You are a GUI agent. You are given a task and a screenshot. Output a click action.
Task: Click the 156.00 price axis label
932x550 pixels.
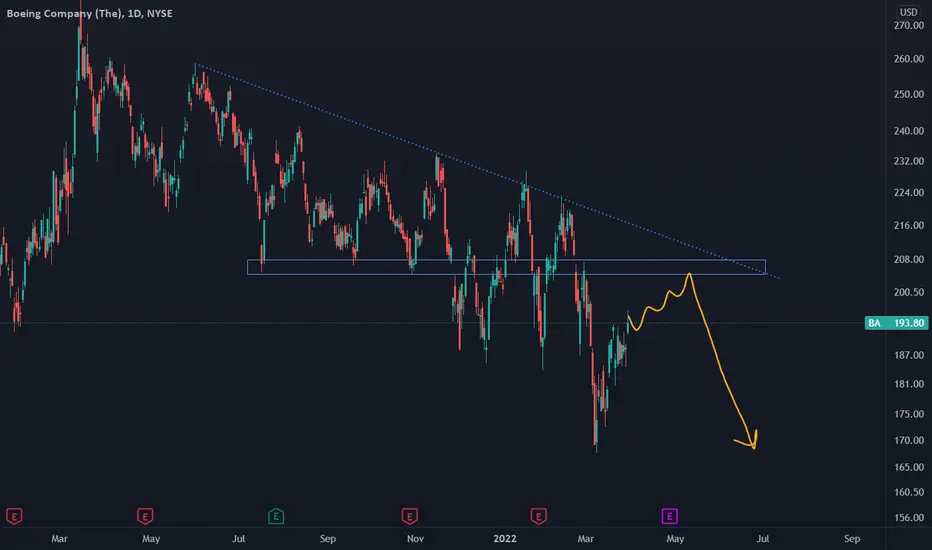pyautogui.click(x=909, y=518)
